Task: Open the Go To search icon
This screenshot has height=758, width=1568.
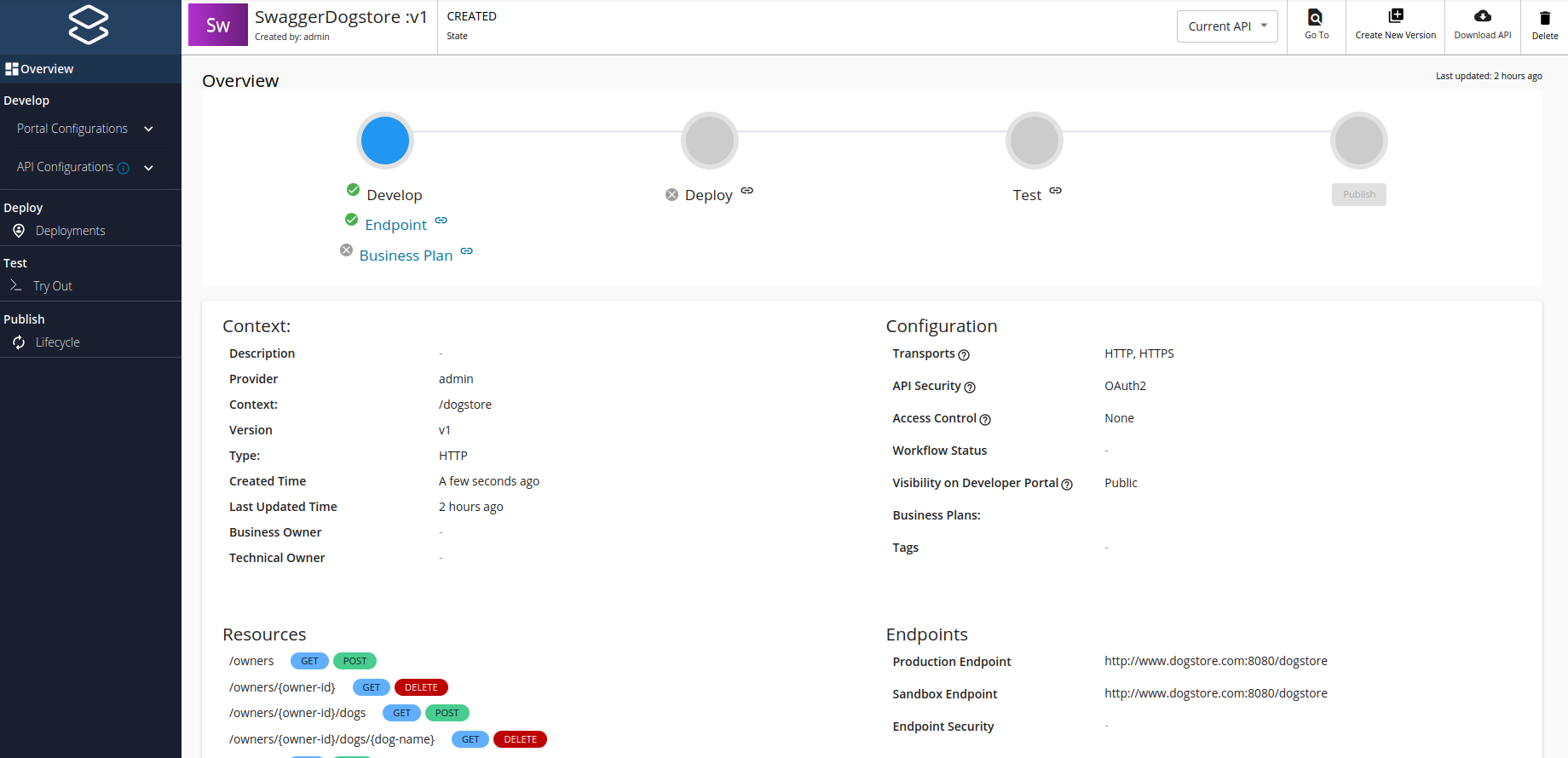Action: [1316, 17]
